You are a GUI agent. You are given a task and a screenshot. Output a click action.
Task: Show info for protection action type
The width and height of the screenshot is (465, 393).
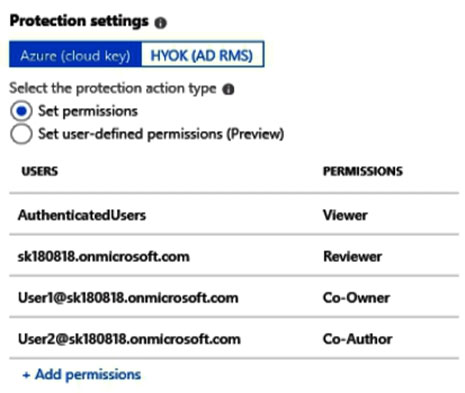click(x=228, y=89)
